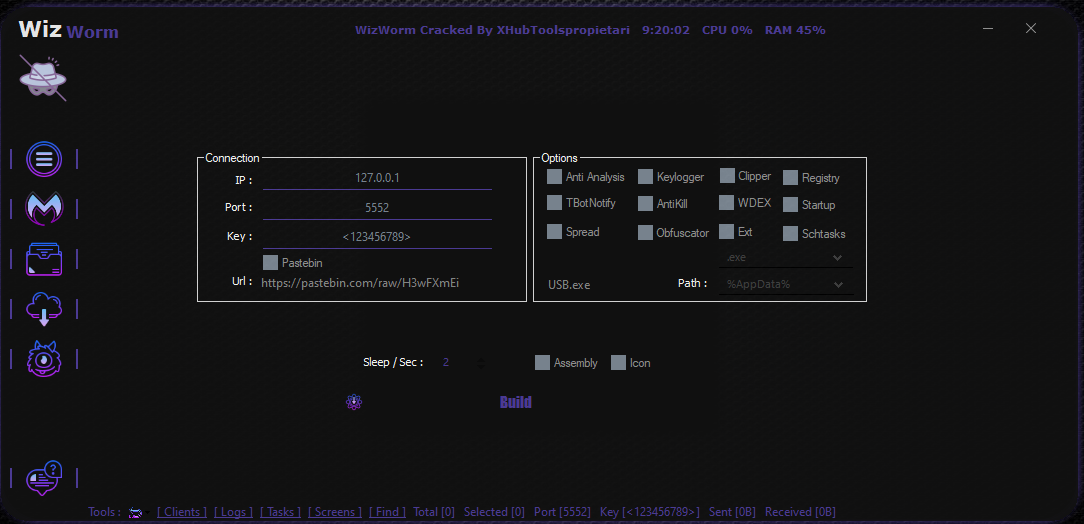Image resolution: width=1084 pixels, height=524 pixels.
Task: Check the Registry option
Action: click(790, 178)
